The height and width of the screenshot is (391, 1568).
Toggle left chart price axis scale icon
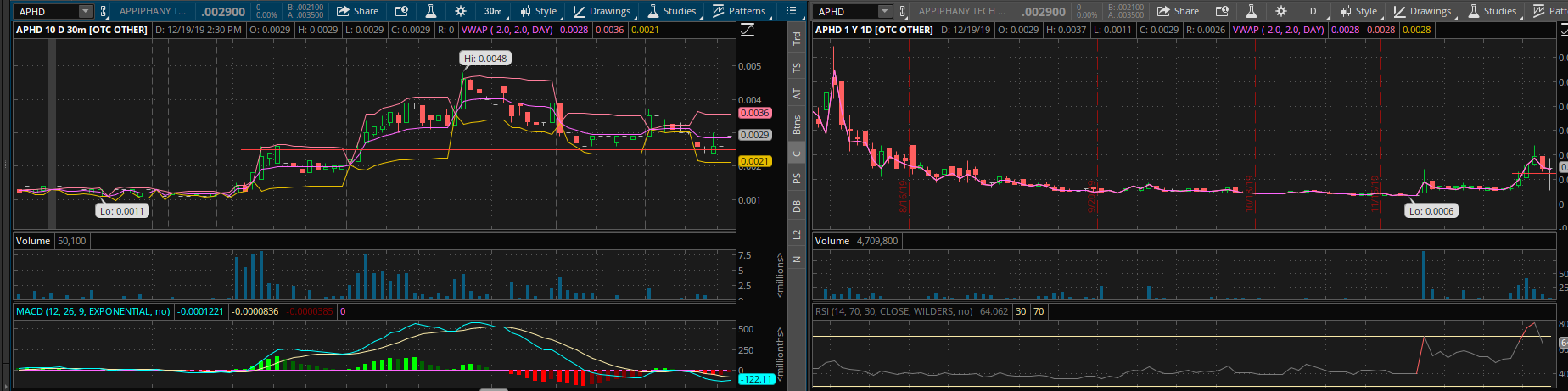[x=748, y=31]
